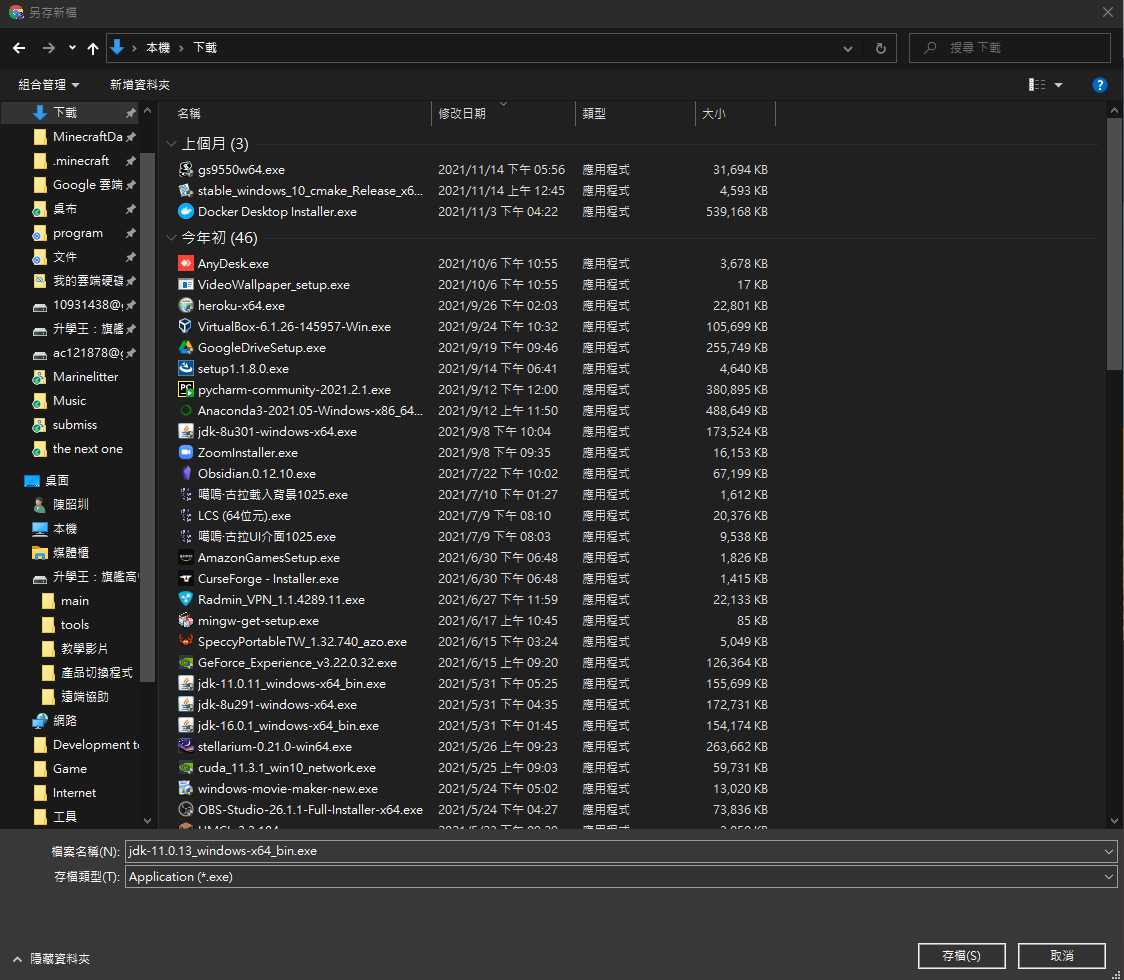Select the CurseForge - Installer.exe icon

[186, 578]
